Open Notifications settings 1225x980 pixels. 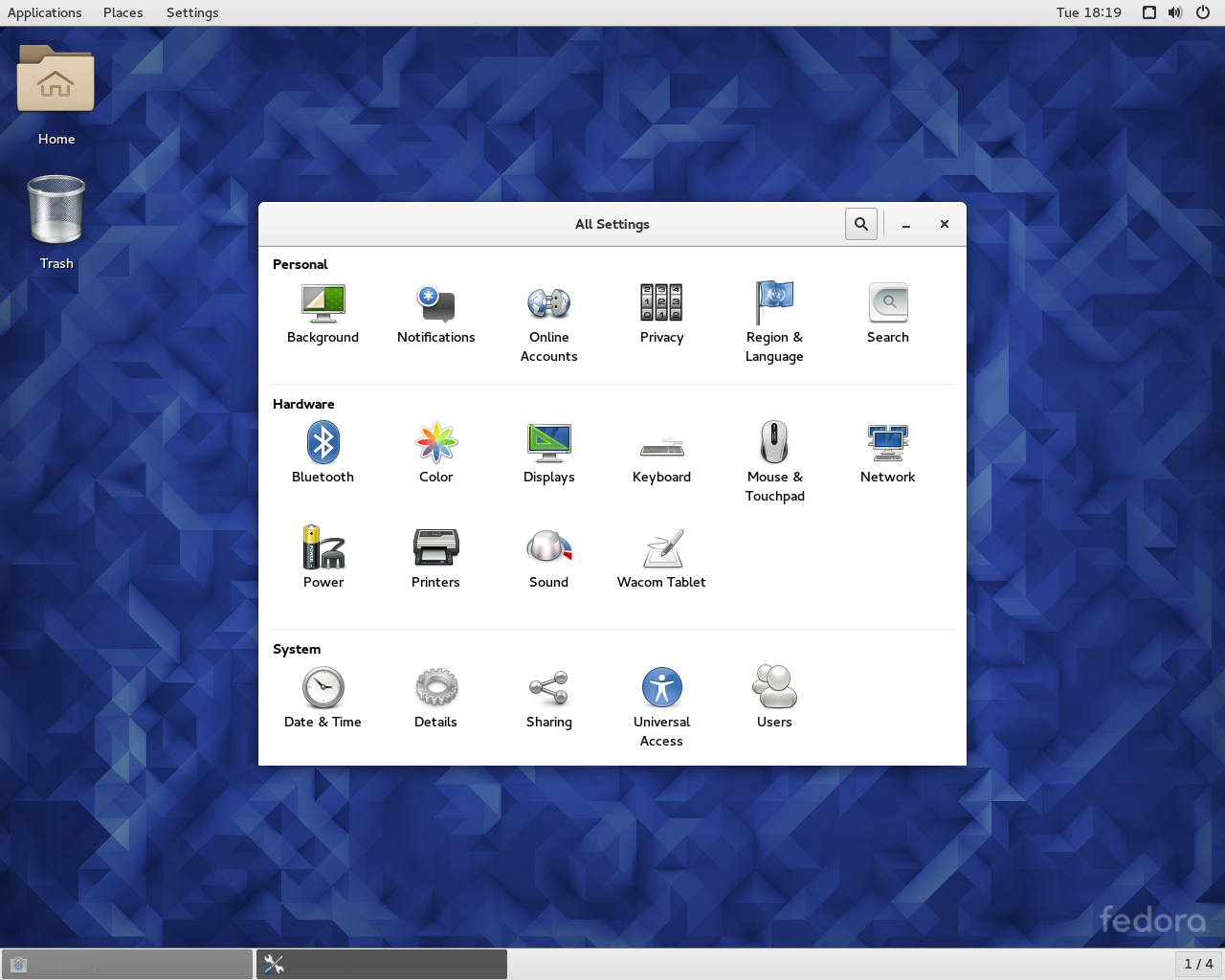436,313
